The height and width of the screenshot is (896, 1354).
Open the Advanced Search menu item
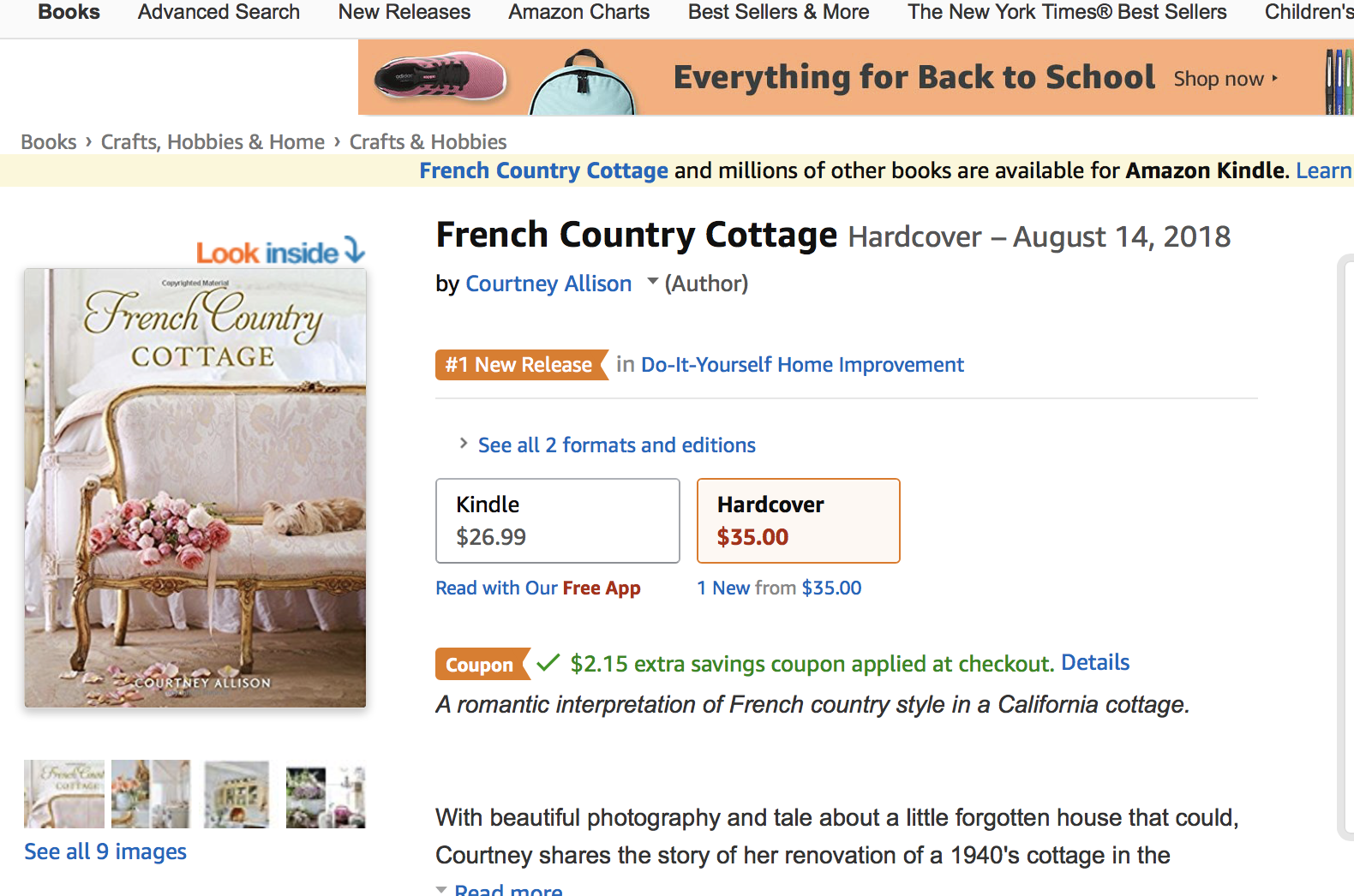(219, 12)
